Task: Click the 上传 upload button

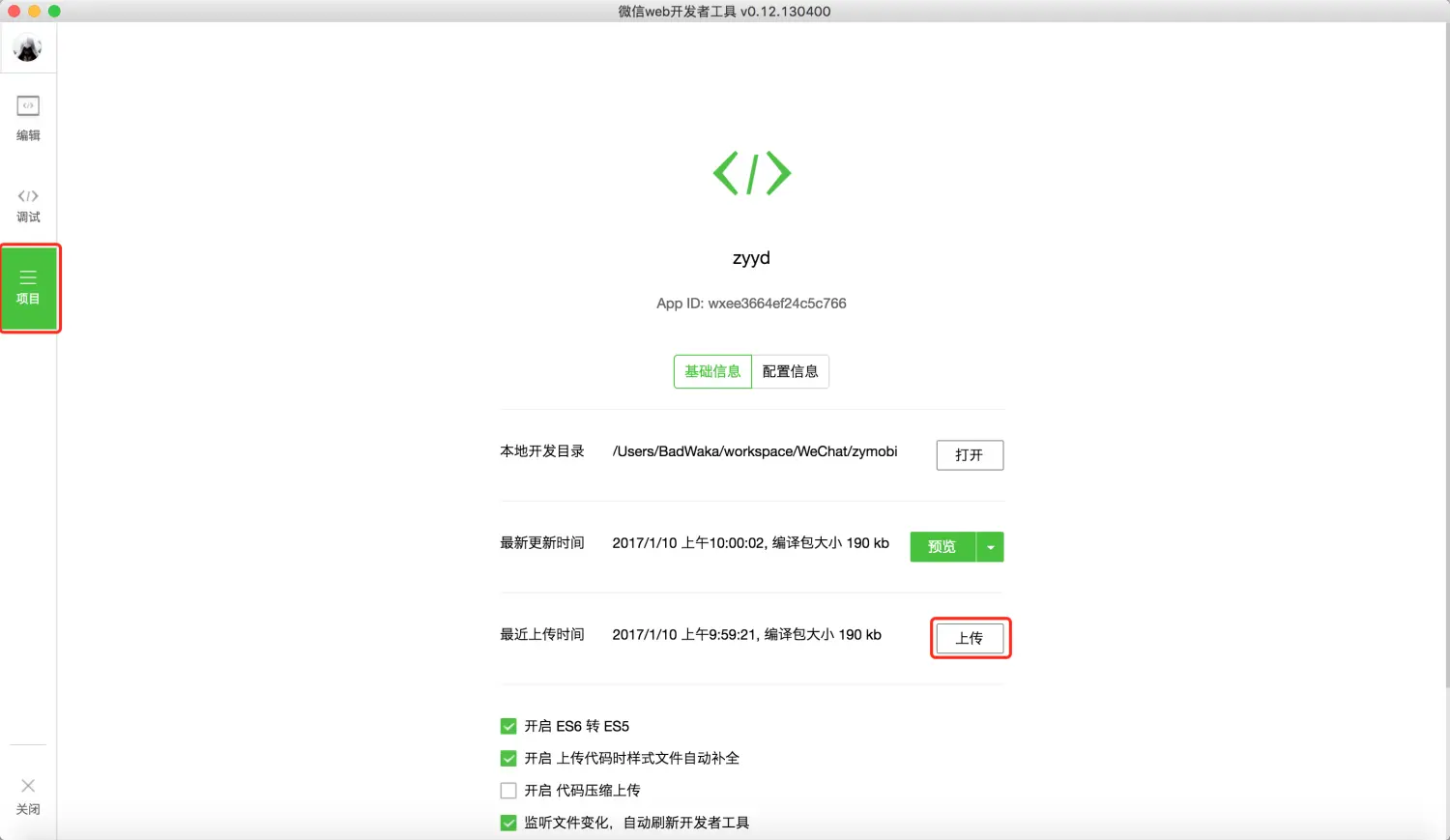Action: (x=970, y=638)
